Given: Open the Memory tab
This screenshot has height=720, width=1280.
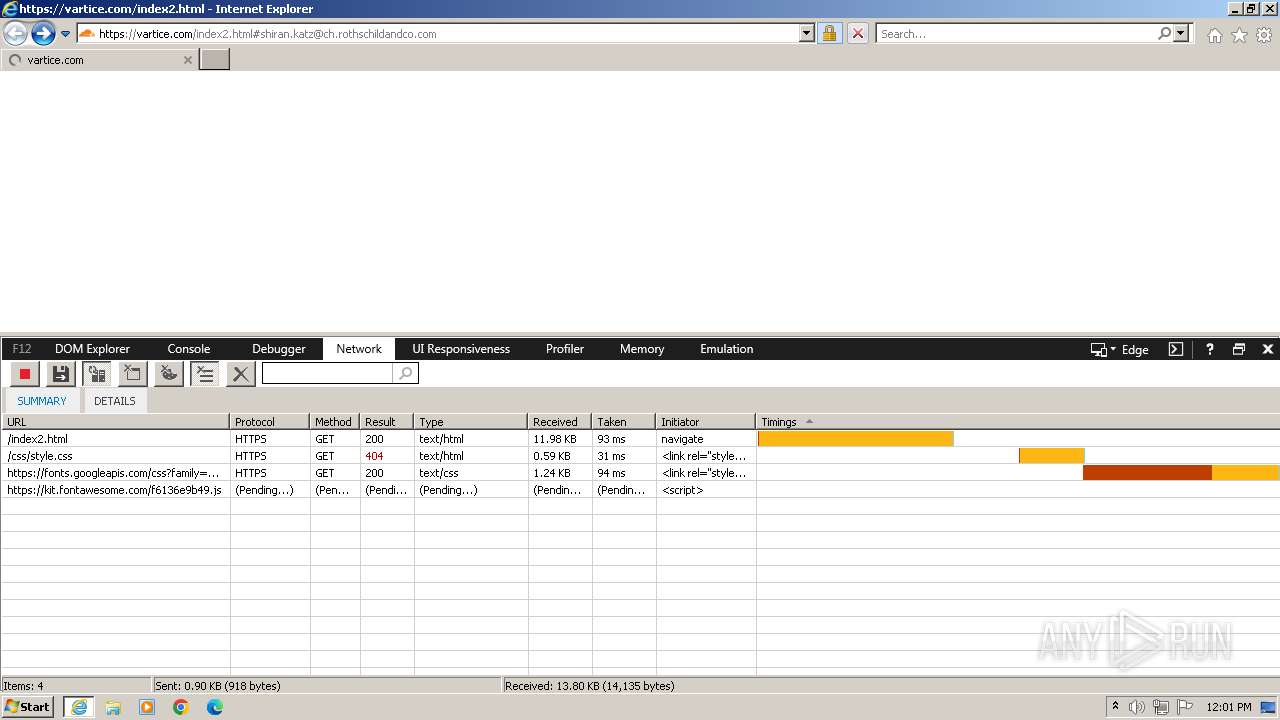Looking at the screenshot, I should point(642,349).
